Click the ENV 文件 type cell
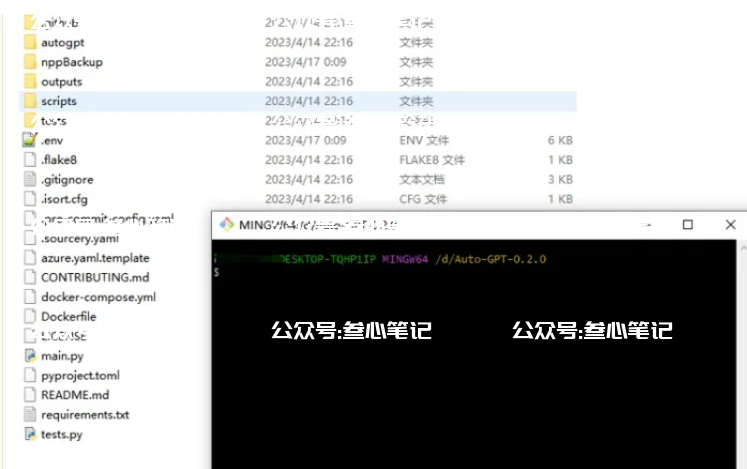747x469 pixels. [424, 140]
